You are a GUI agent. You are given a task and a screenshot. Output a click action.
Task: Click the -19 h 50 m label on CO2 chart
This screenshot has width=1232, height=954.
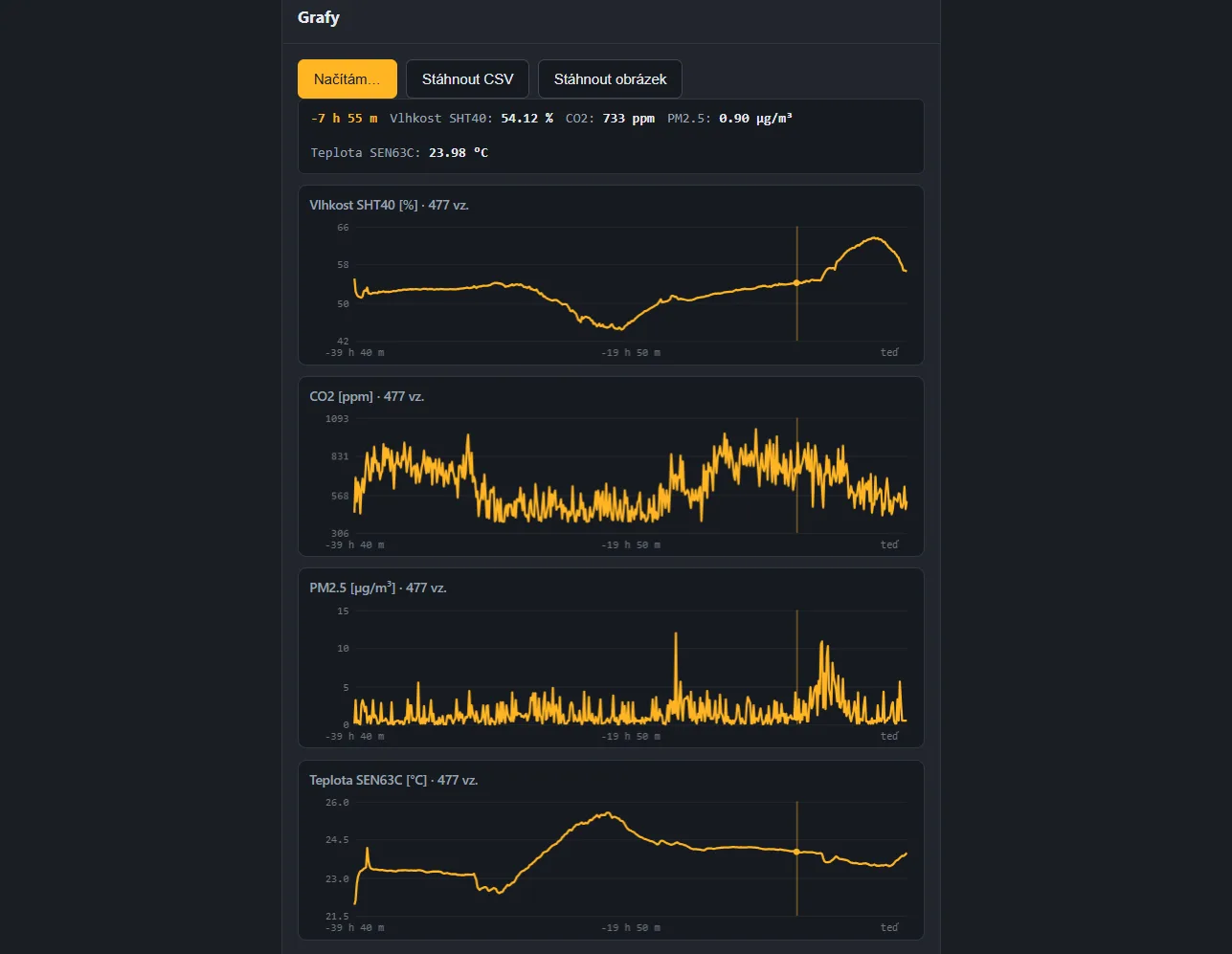click(631, 544)
